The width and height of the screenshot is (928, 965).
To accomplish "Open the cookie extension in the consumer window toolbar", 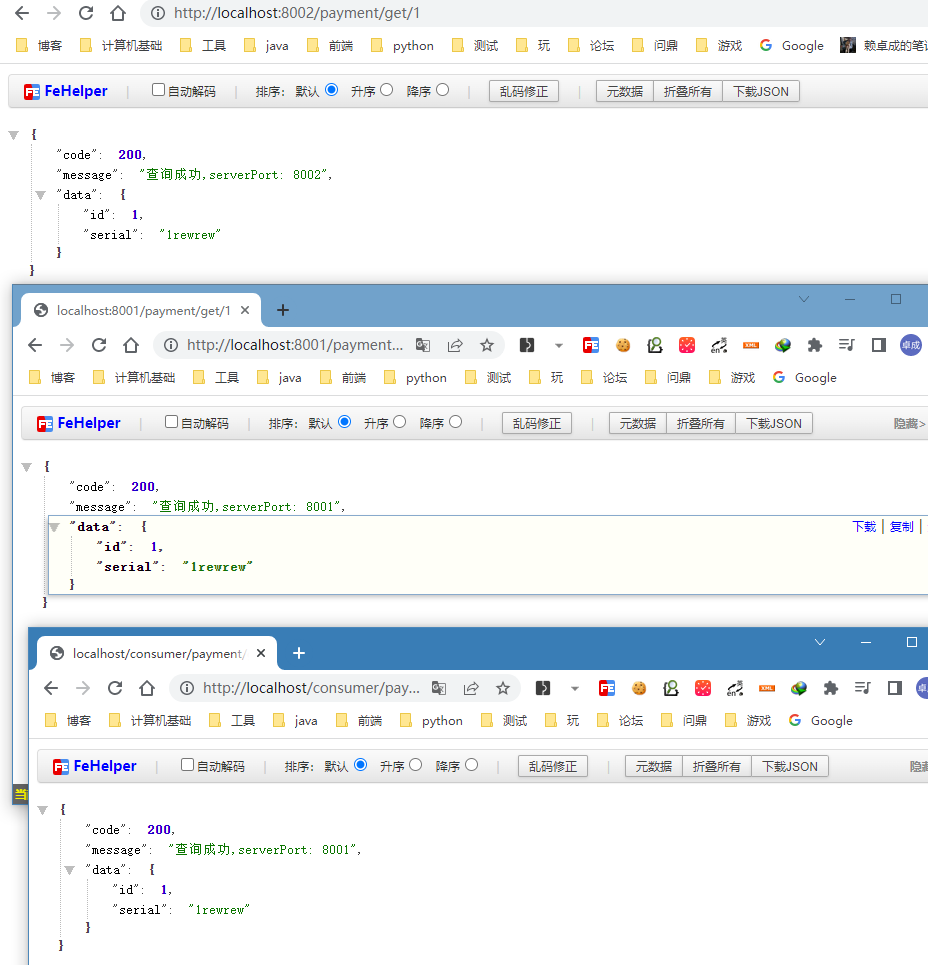I will click(639, 688).
